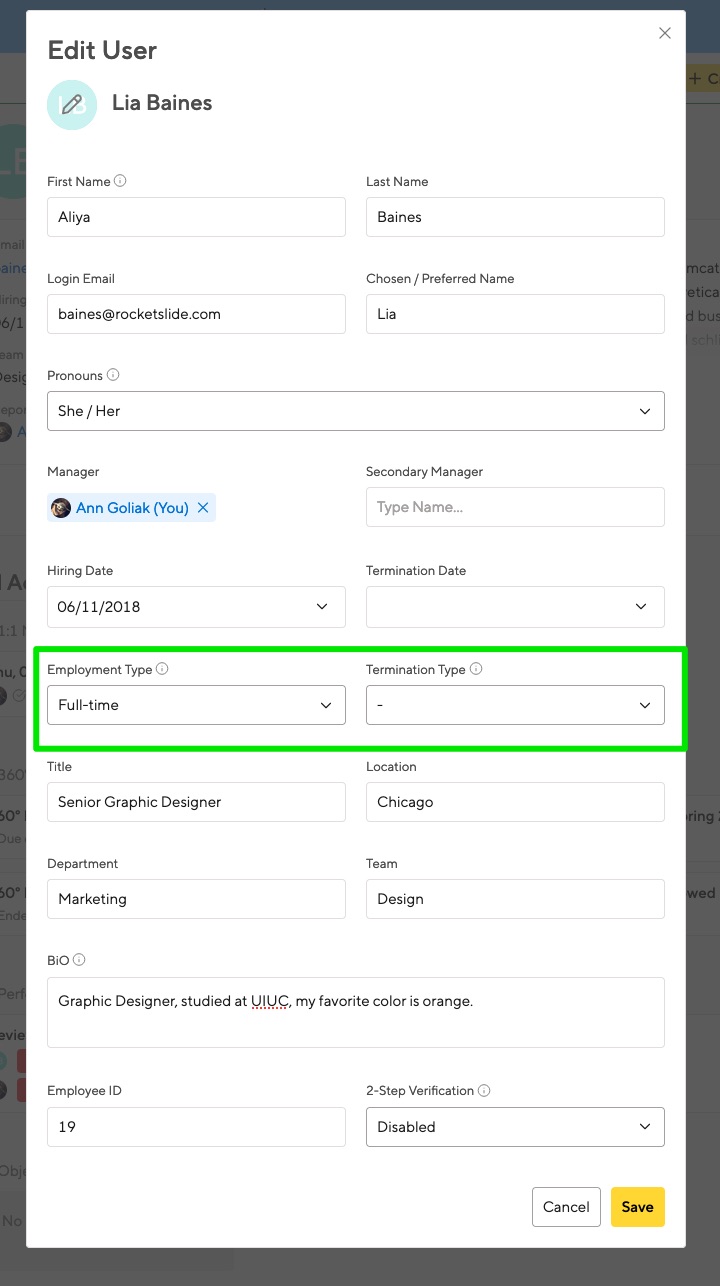This screenshot has width=720, height=1286.
Task: Click the Employee ID input field
Action: pos(196,1126)
